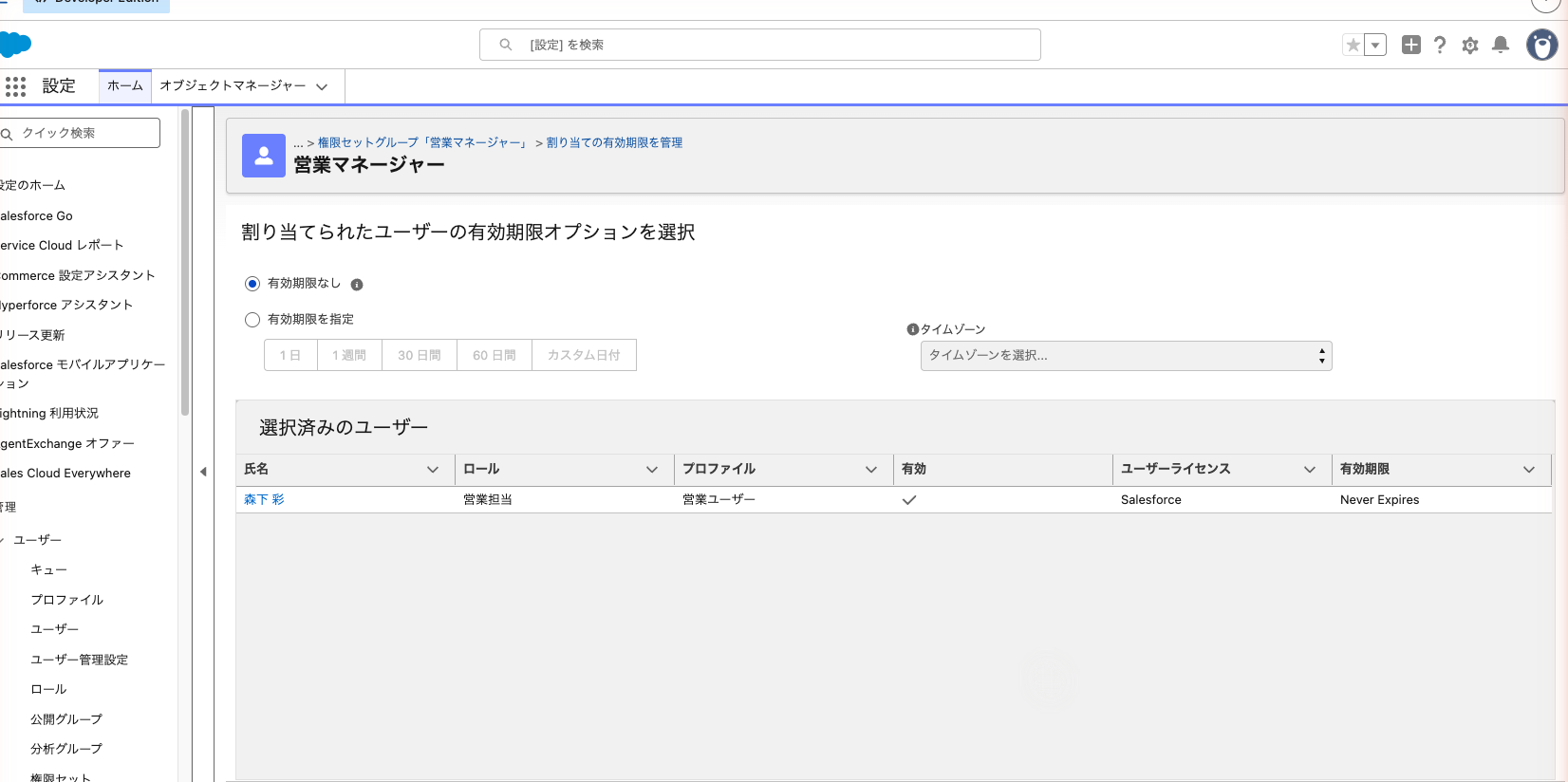Follow the 割り当ての有効期限を管理 breadcrumb

[x=614, y=143]
